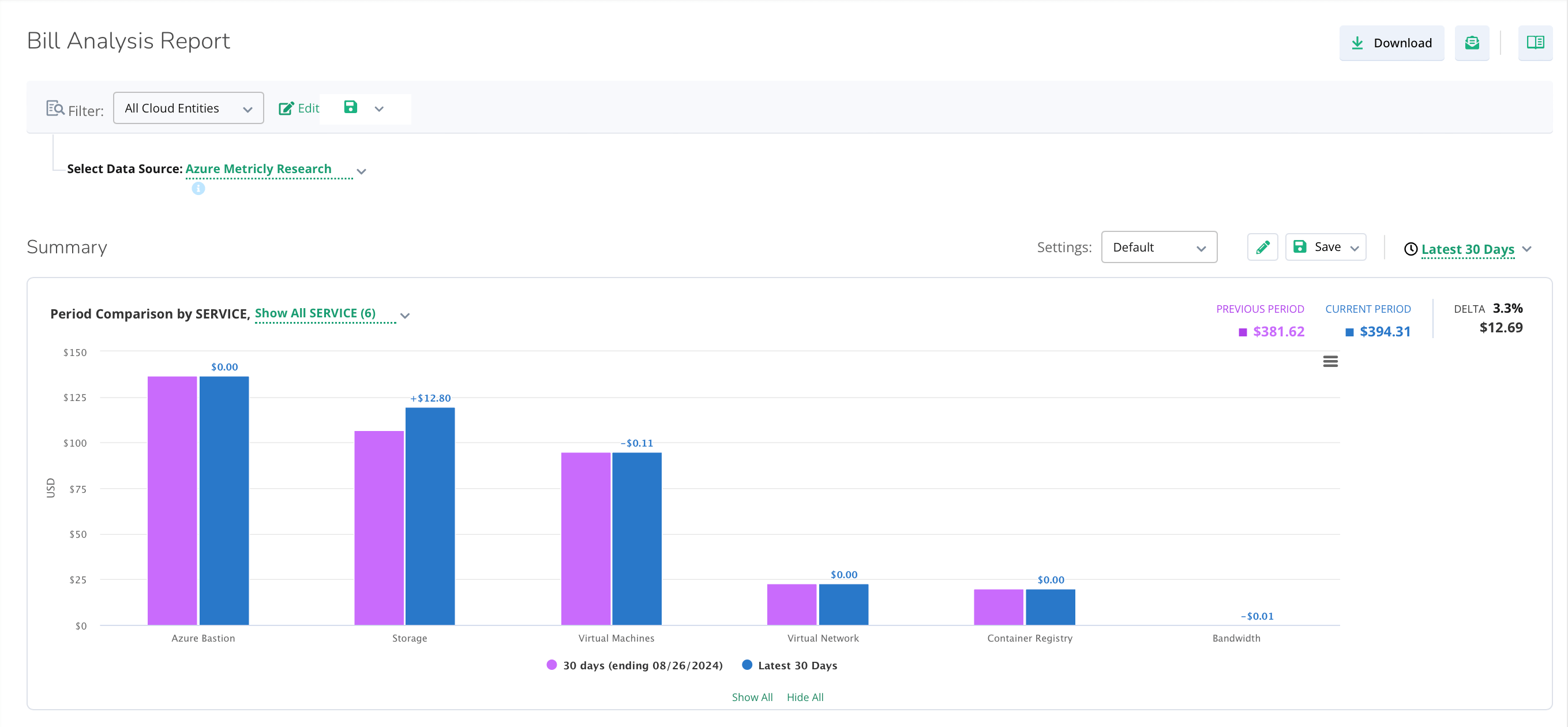
Task: Expand the Save button arrow
Action: [x=1355, y=249]
